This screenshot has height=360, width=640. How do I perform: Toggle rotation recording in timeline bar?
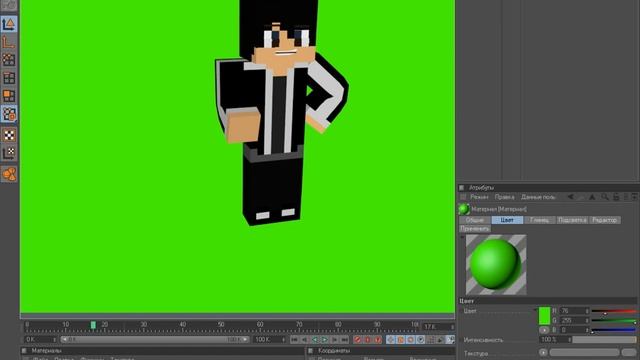click(411, 340)
